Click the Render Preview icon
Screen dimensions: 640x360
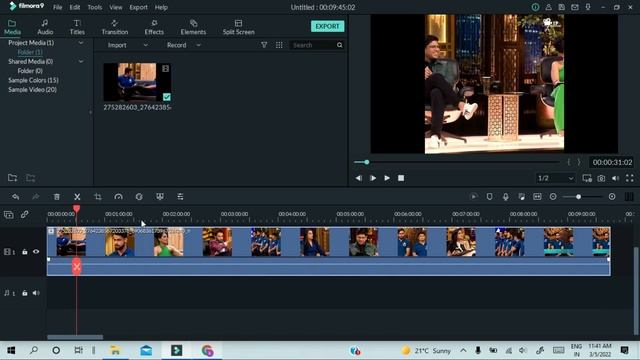point(473,197)
